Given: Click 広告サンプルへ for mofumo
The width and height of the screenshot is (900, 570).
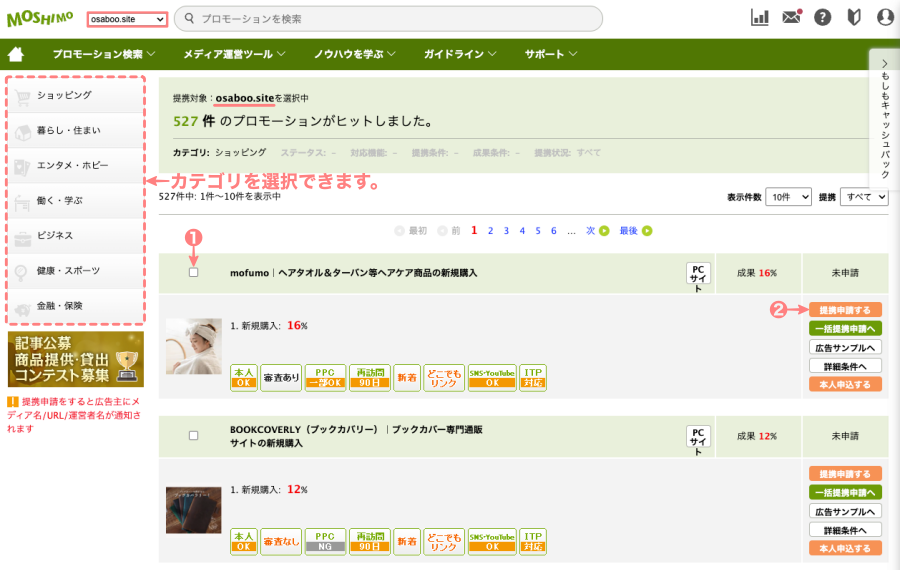Looking at the screenshot, I should [x=845, y=347].
